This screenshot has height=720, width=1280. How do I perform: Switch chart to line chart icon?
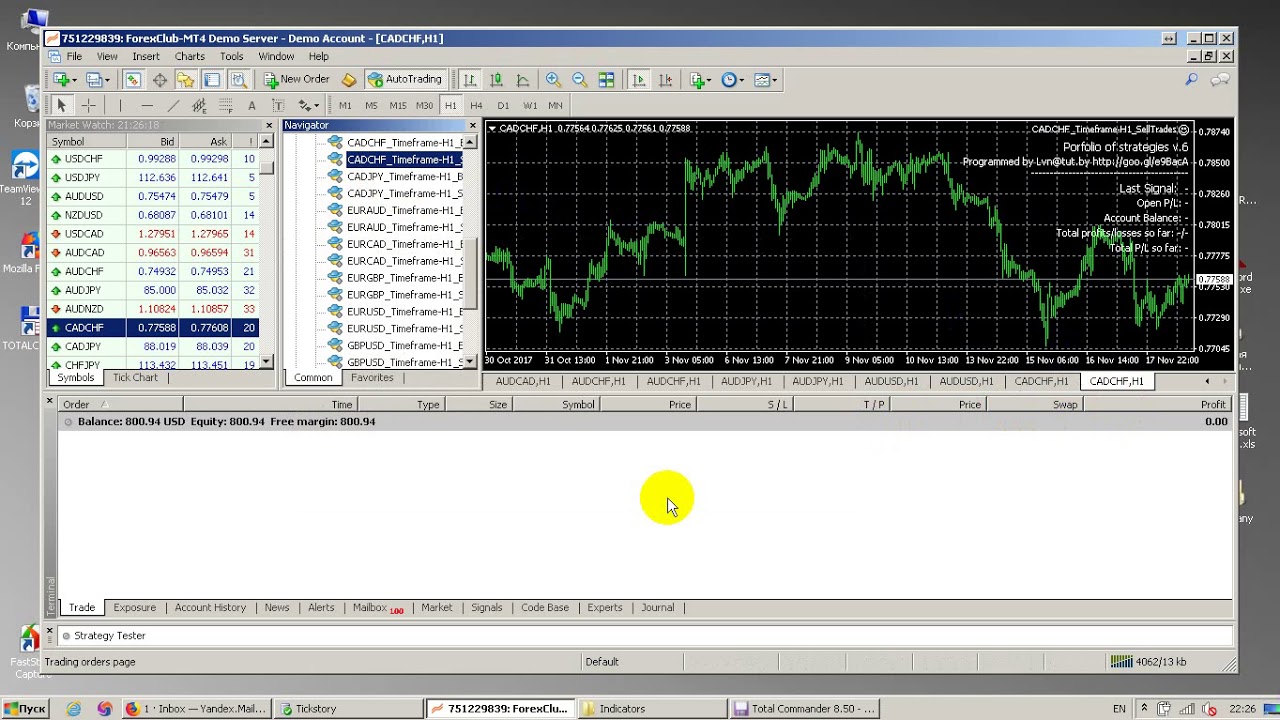(x=522, y=80)
